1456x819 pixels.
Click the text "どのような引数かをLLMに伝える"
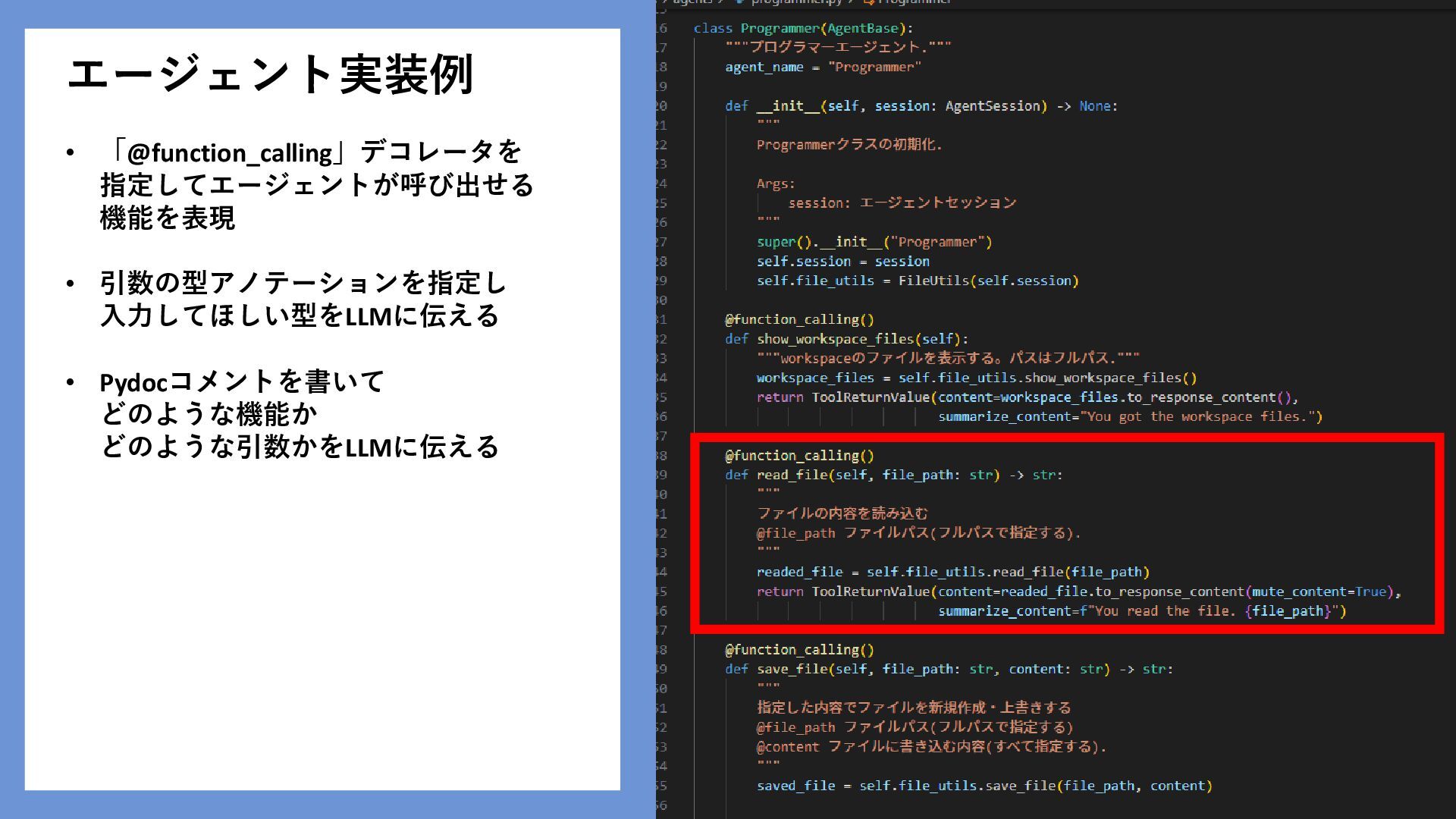[x=300, y=447]
